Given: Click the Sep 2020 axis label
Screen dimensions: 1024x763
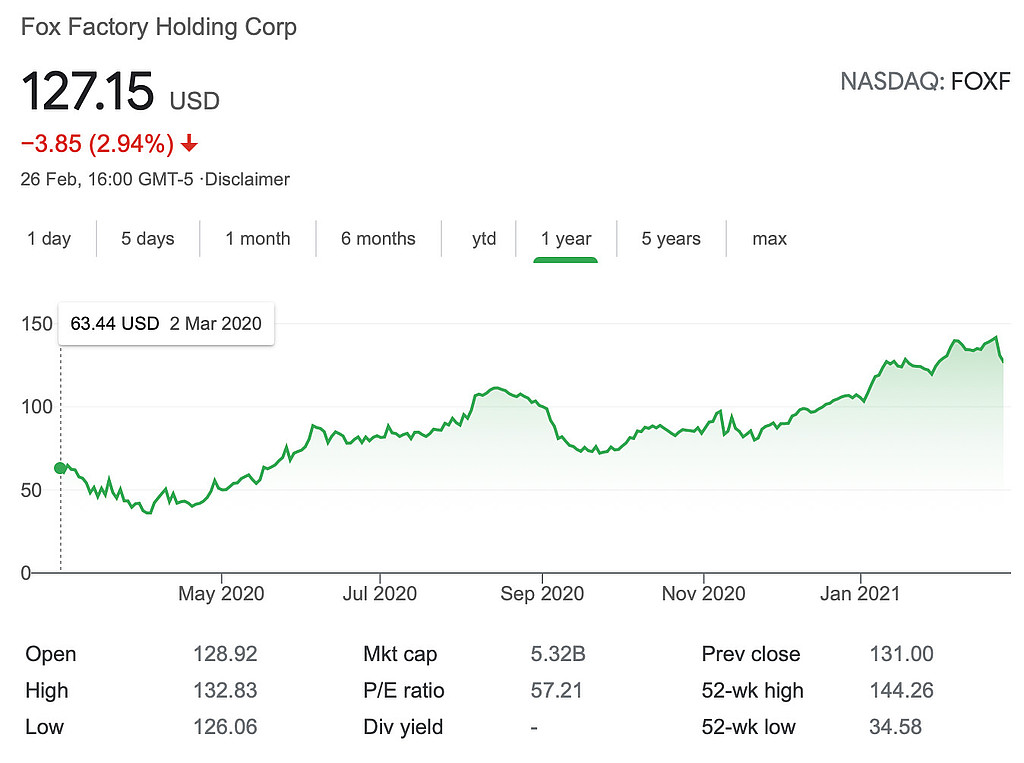Looking at the screenshot, I should [541, 594].
